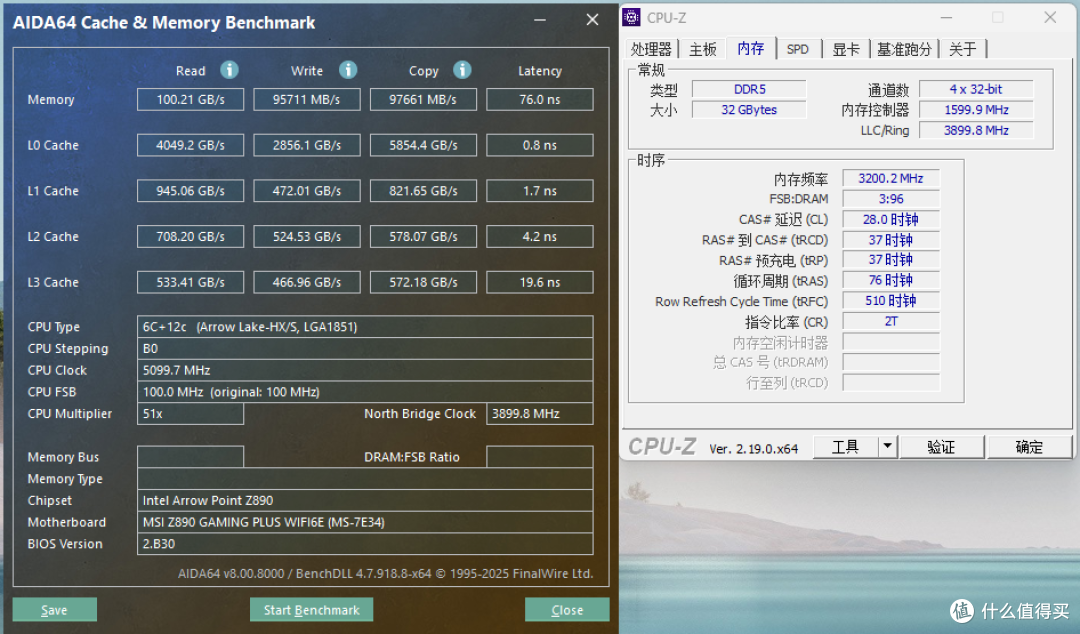Viewport: 1080px width, 634px height.
Task: Click the Close button in AIDA64
Action: [567, 610]
